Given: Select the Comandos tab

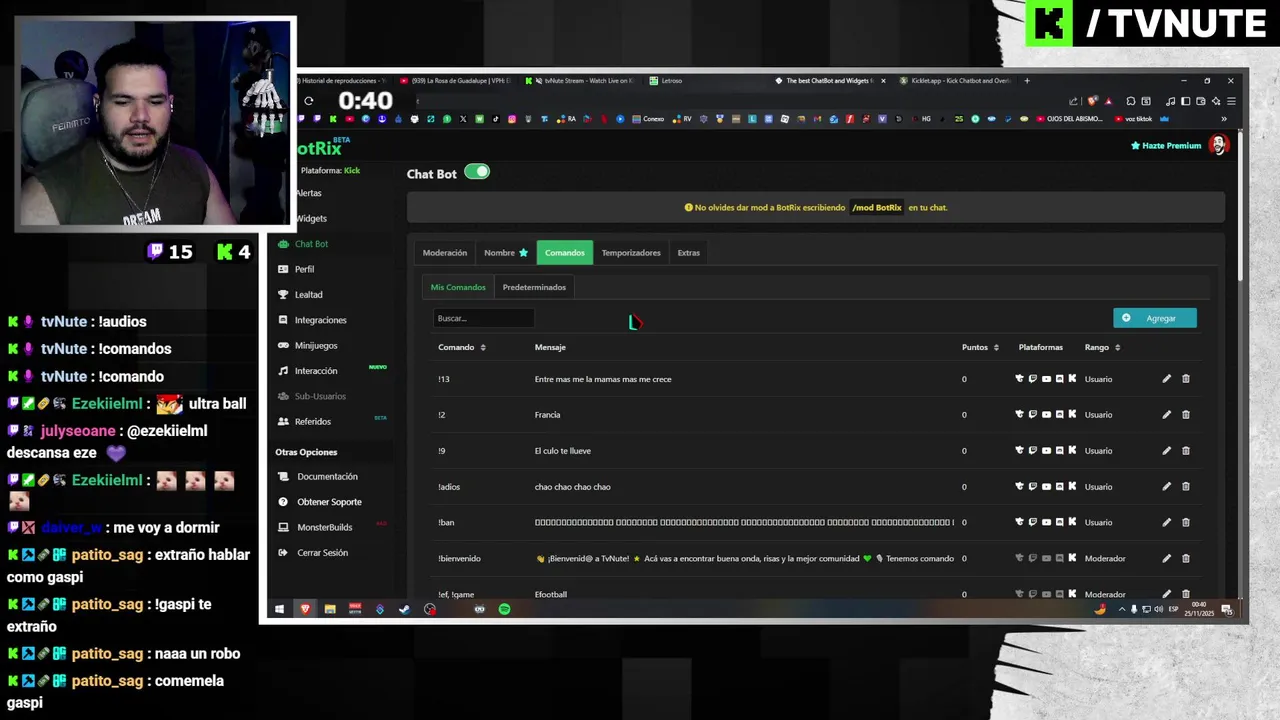Looking at the screenshot, I should 565,253.
